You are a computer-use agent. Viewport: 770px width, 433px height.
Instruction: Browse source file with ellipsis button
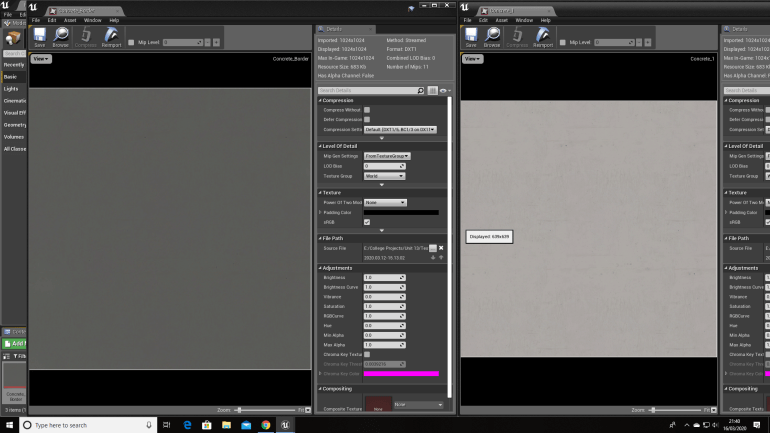pos(433,248)
